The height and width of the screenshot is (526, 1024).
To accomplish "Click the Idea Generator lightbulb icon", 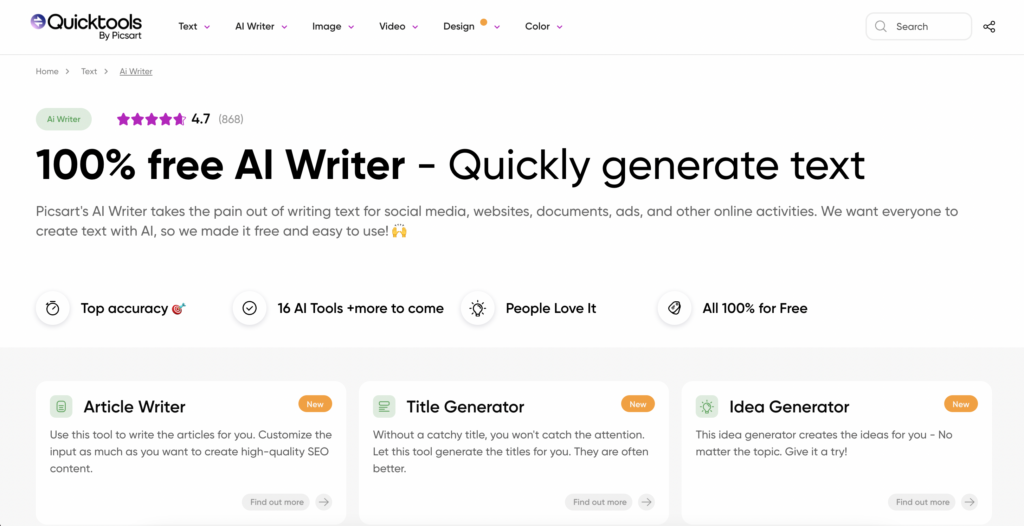I will tap(707, 407).
